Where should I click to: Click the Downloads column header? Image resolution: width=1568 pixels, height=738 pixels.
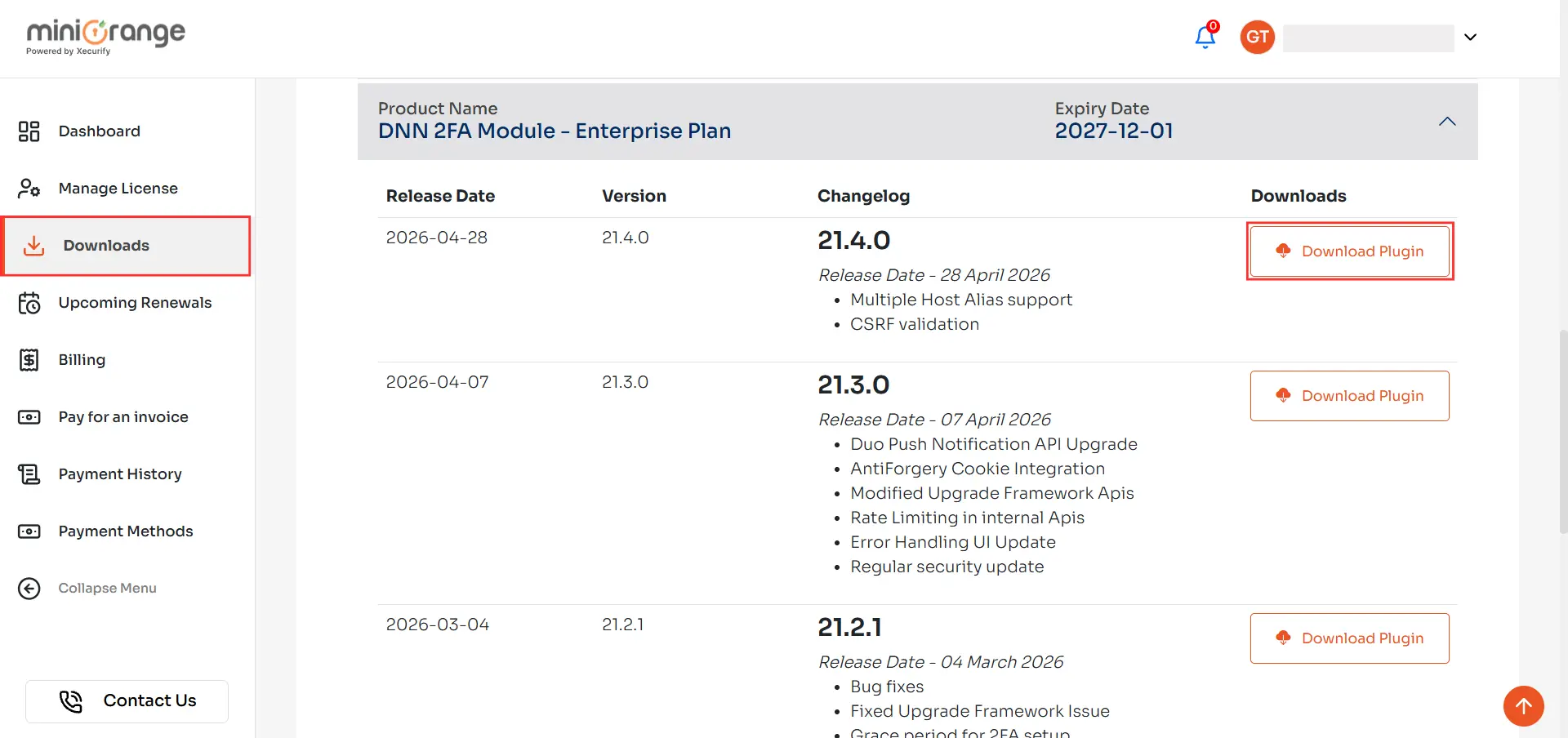tap(1298, 196)
